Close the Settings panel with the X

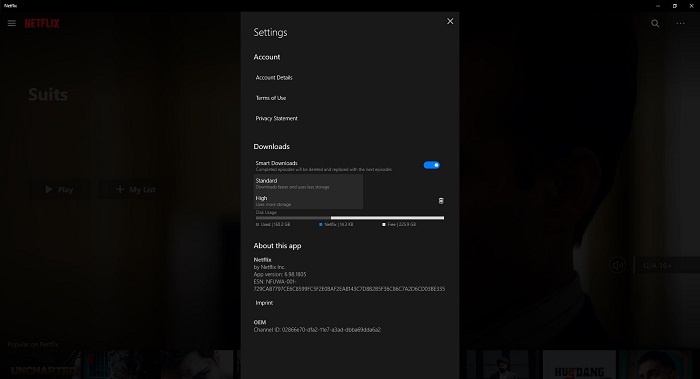click(x=450, y=21)
